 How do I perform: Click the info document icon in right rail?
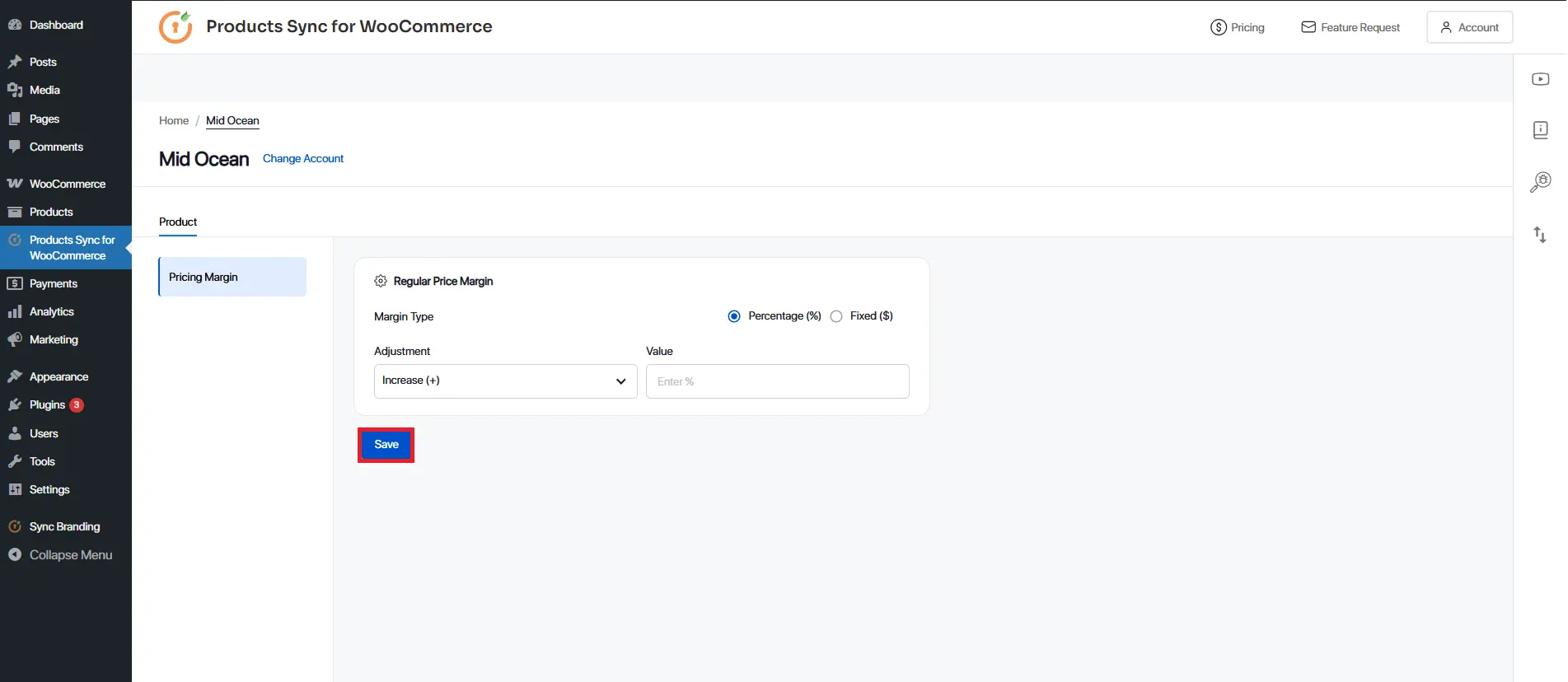point(1540,129)
